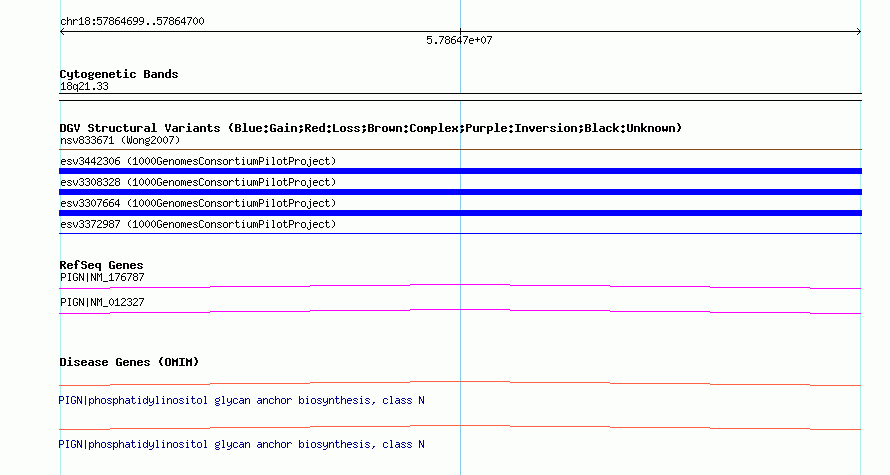Open the esv3372987 variant label
The image size is (890, 475).
point(198,224)
